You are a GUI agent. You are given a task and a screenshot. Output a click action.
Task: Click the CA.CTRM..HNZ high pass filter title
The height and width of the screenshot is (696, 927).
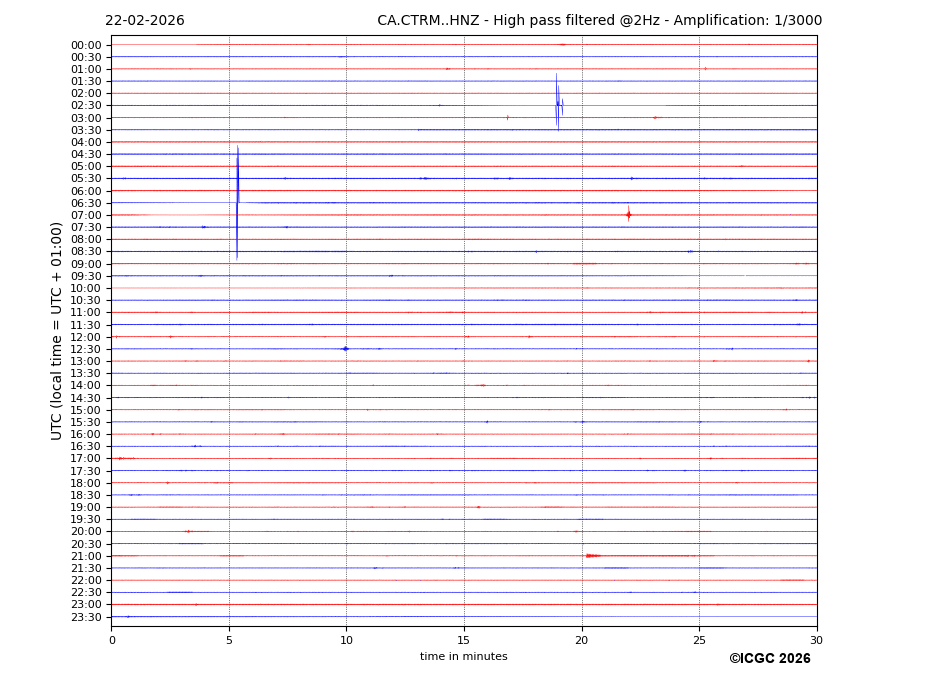coord(599,21)
